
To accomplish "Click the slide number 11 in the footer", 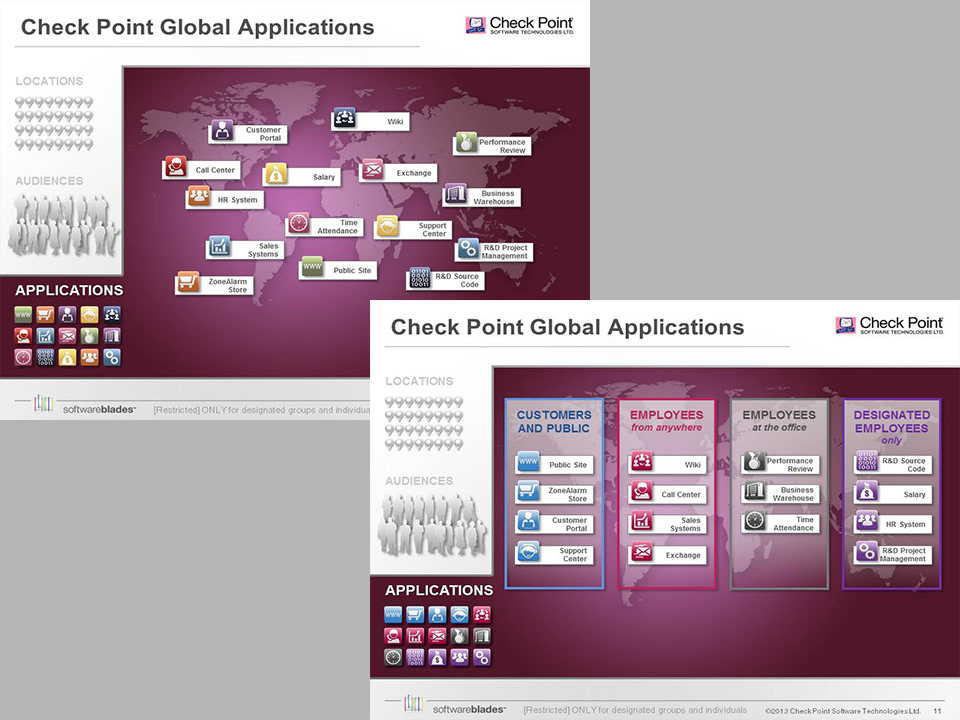I will pyautogui.click(x=937, y=711).
